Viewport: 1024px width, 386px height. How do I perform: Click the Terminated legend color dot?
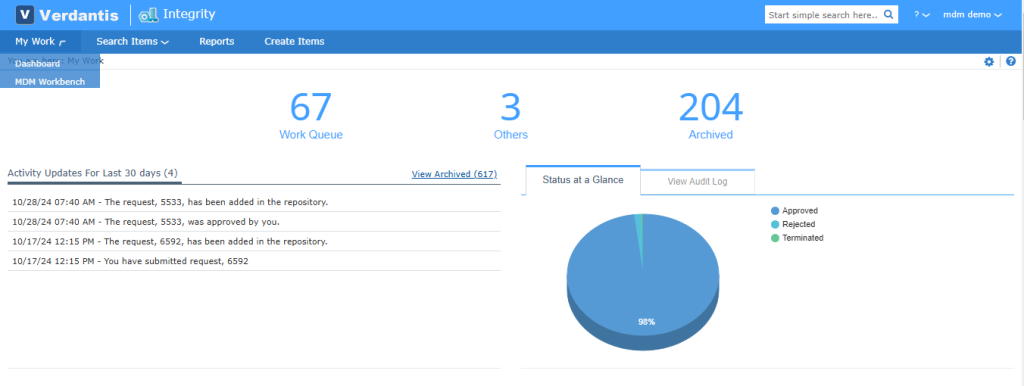(775, 238)
